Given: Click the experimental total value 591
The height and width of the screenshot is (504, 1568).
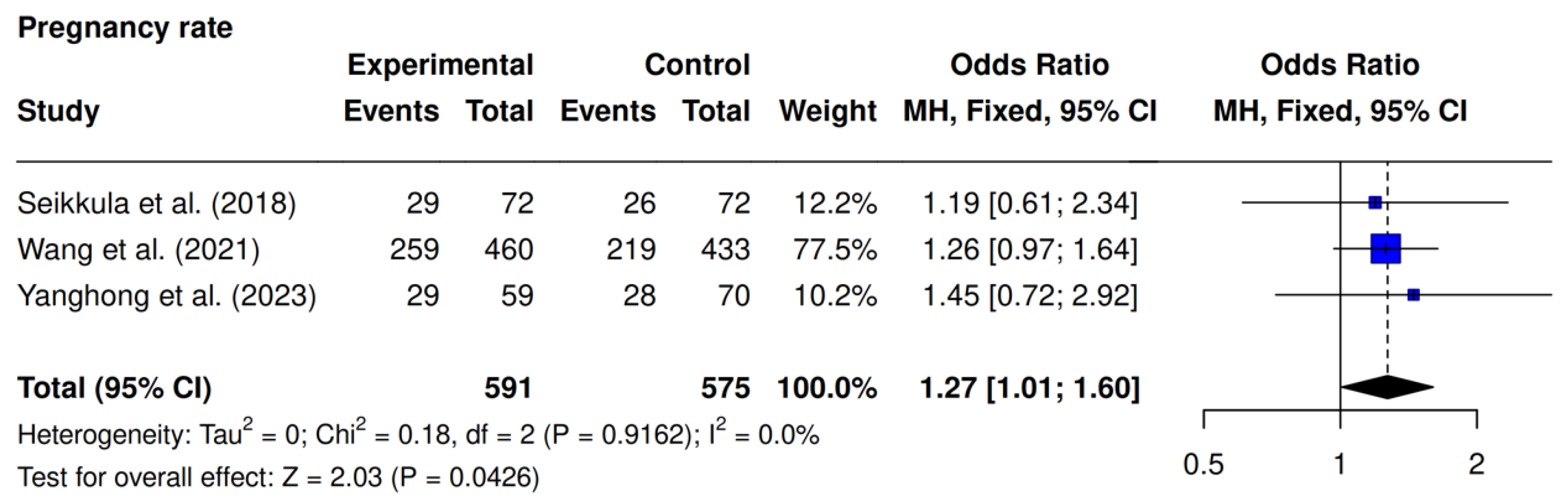Looking at the screenshot, I should pos(508,388).
